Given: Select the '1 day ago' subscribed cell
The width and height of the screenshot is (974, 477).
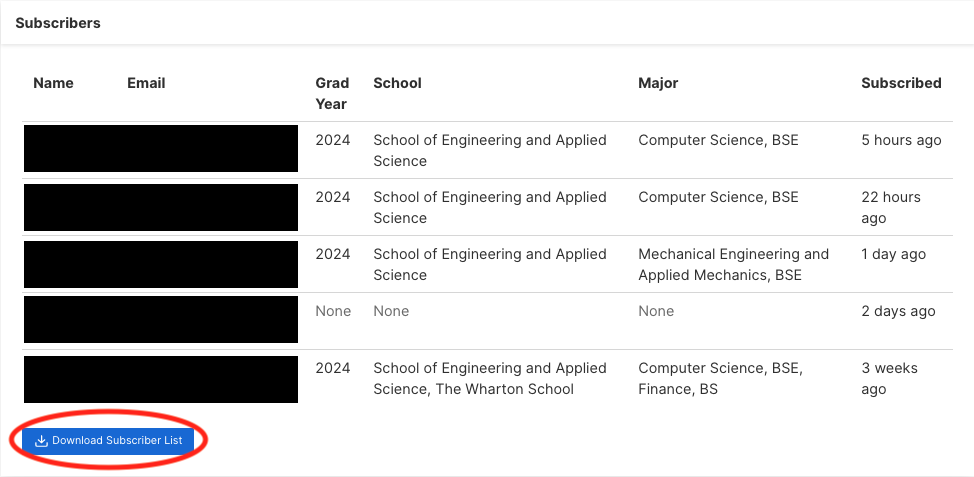Looking at the screenshot, I should click(x=893, y=255).
